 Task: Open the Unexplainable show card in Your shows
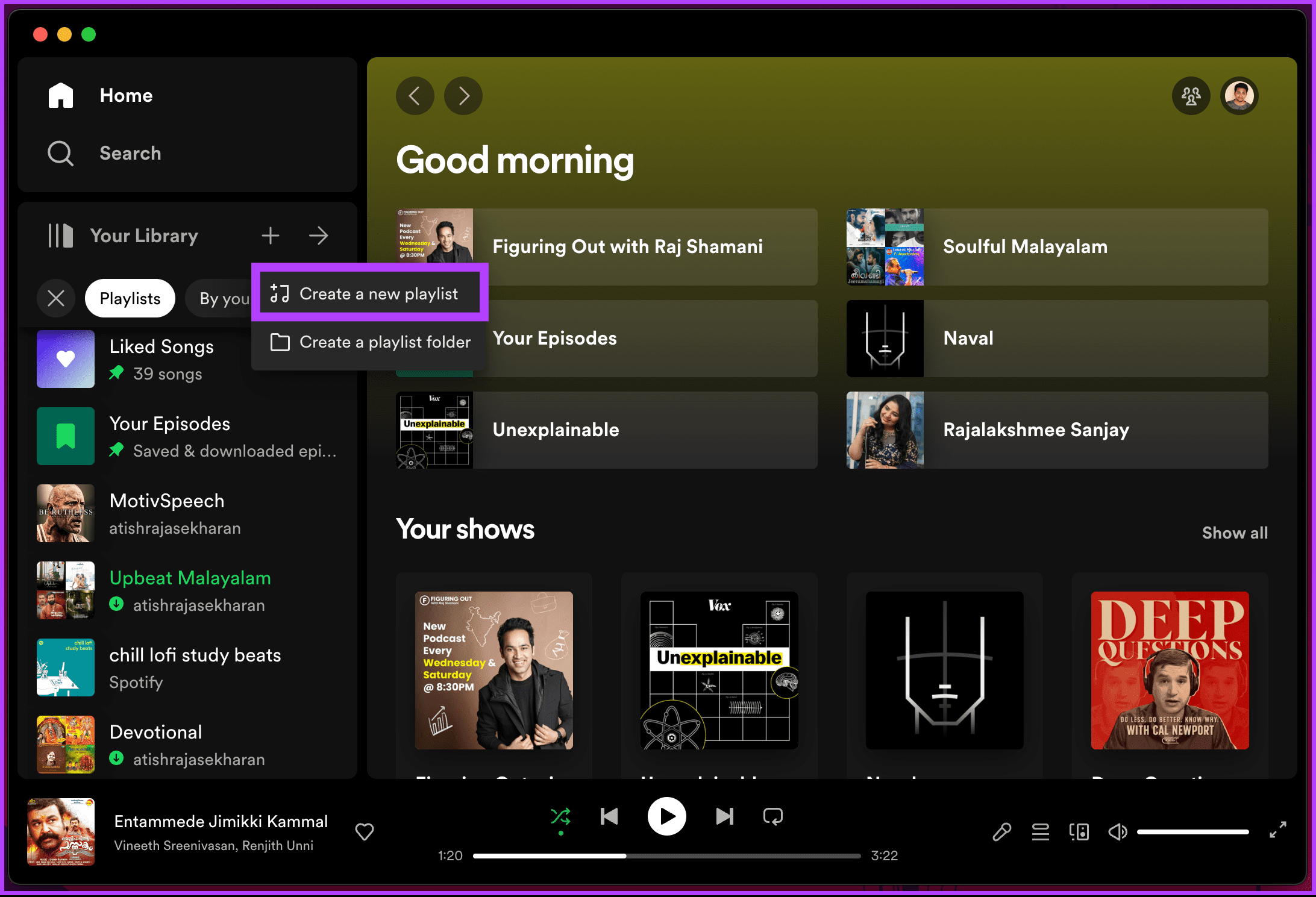click(719, 675)
